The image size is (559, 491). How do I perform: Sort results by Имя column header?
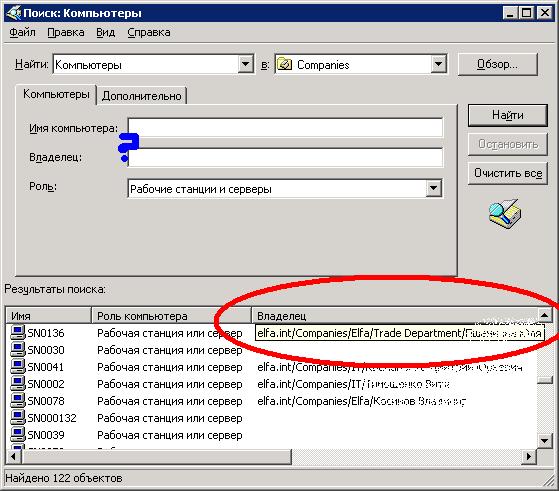[48, 316]
